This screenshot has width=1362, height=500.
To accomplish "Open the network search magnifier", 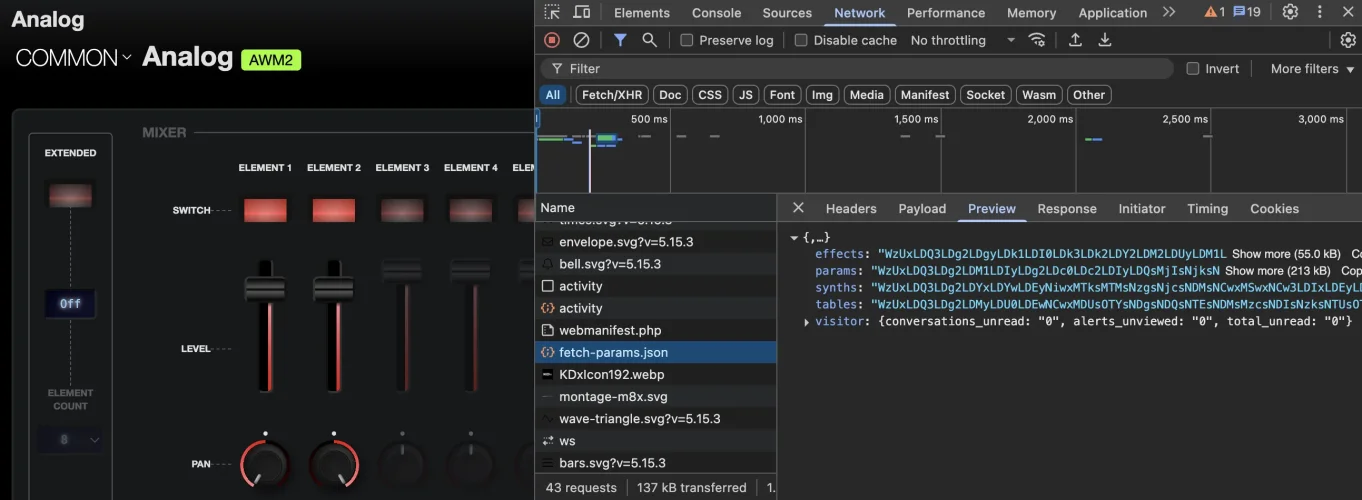I will 649,40.
